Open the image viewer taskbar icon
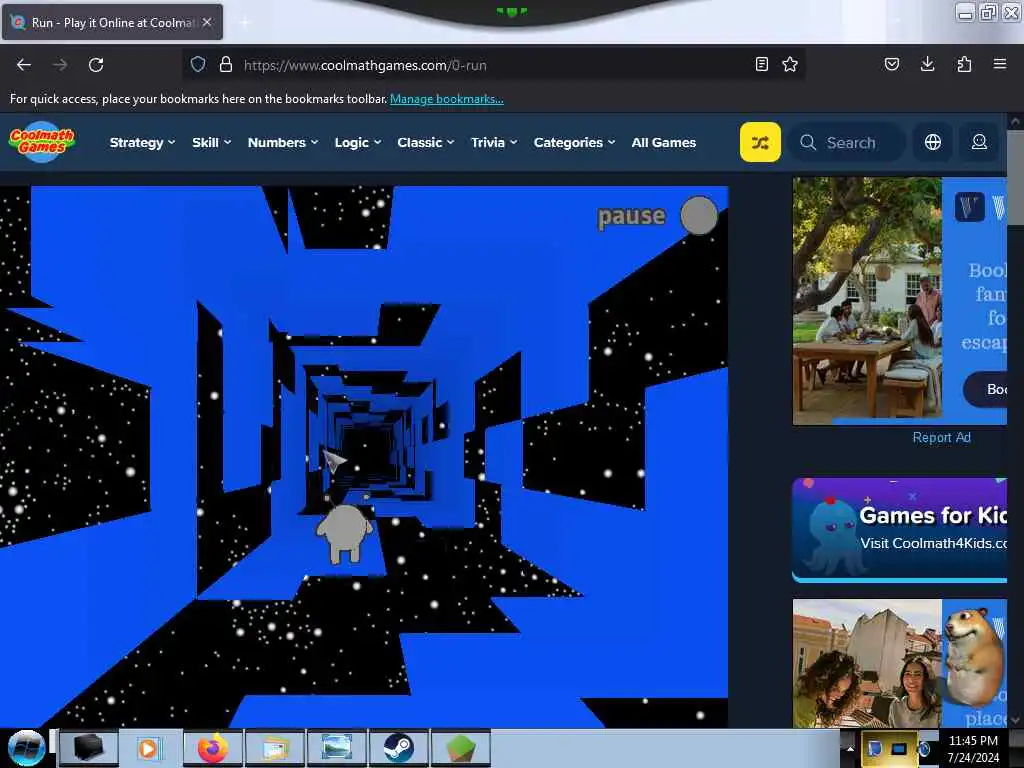Image resolution: width=1024 pixels, height=768 pixels. (x=337, y=748)
